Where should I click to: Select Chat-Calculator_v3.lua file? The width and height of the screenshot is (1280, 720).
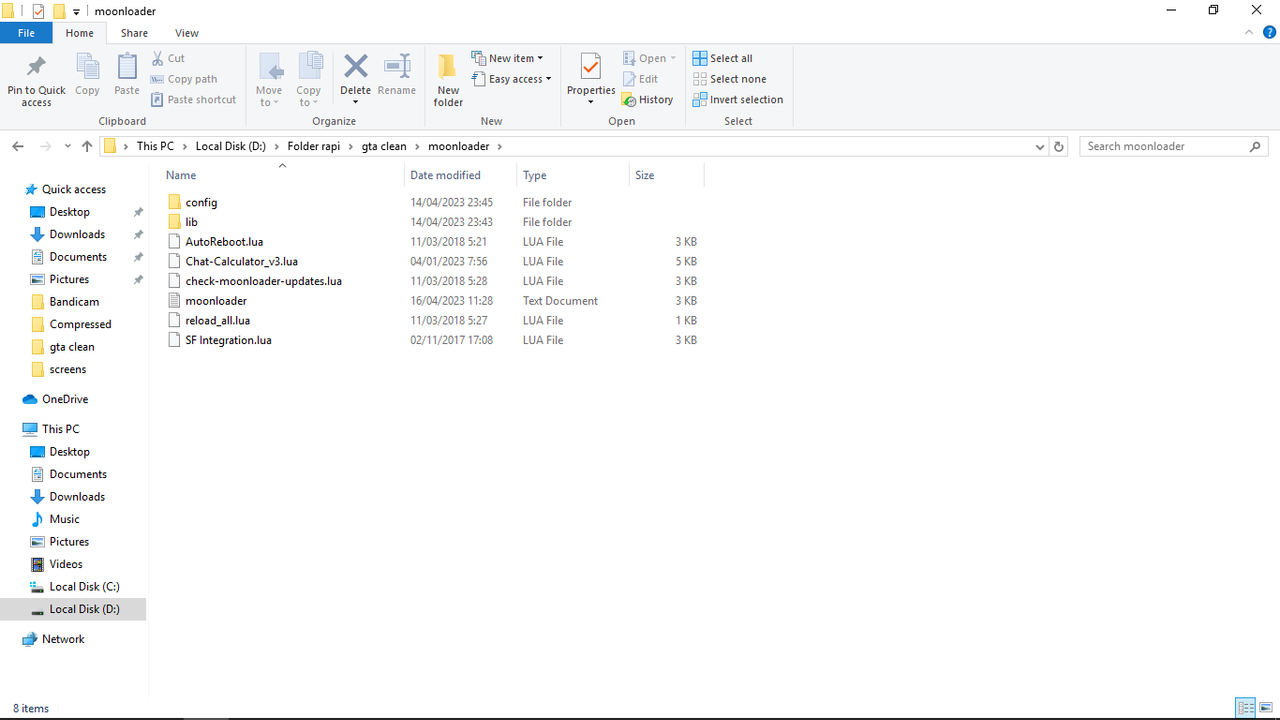tap(241, 261)
